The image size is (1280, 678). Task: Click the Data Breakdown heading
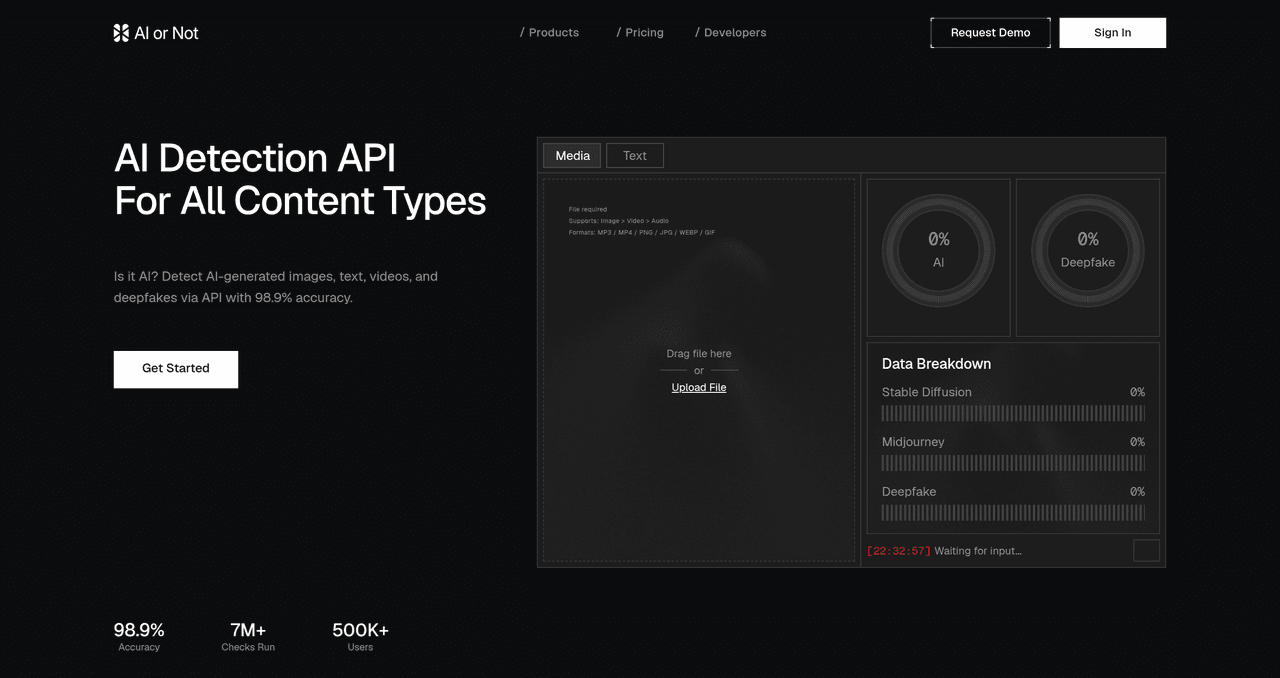(936, 364)
